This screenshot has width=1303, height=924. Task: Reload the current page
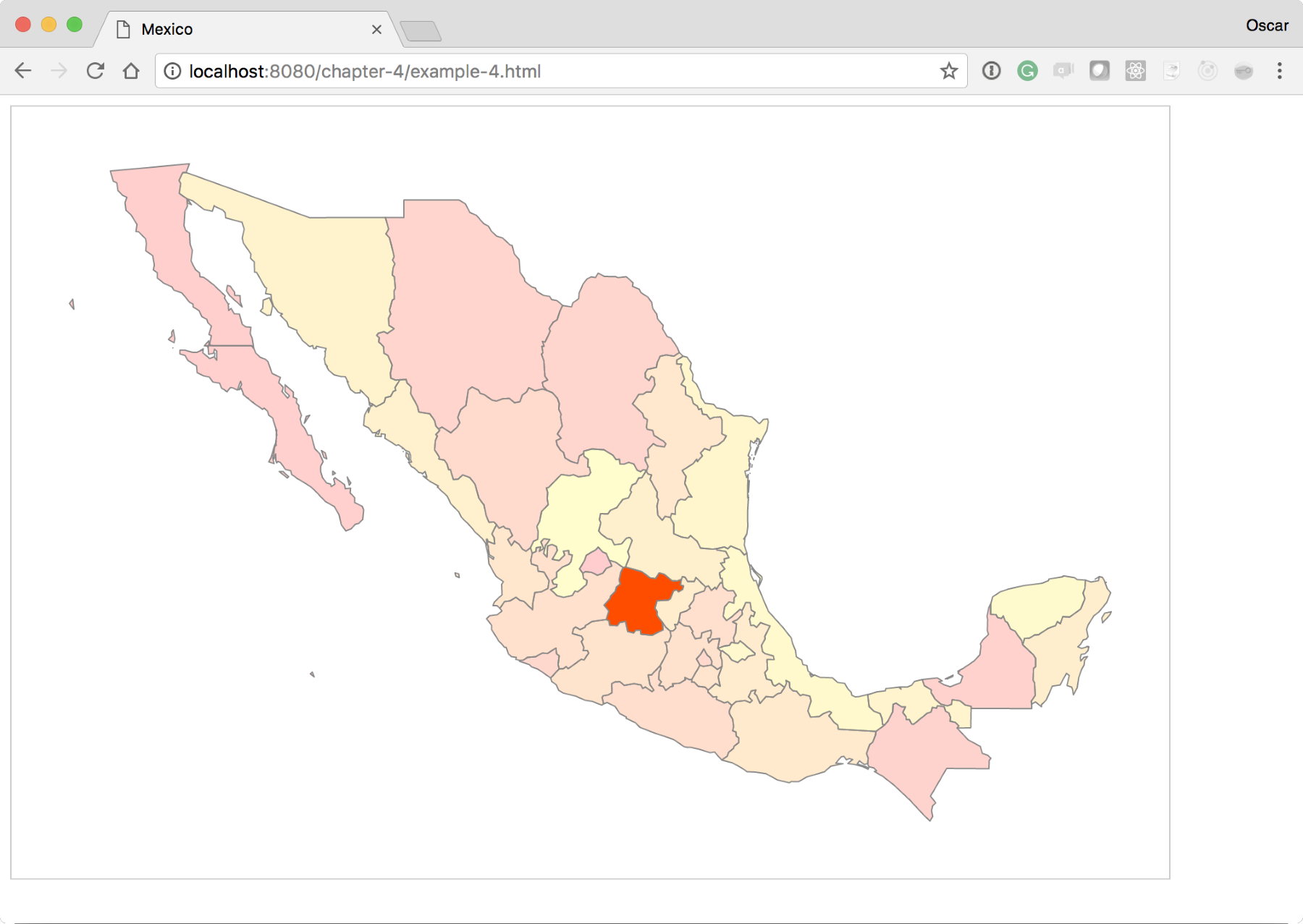click(x=95, y=71)
